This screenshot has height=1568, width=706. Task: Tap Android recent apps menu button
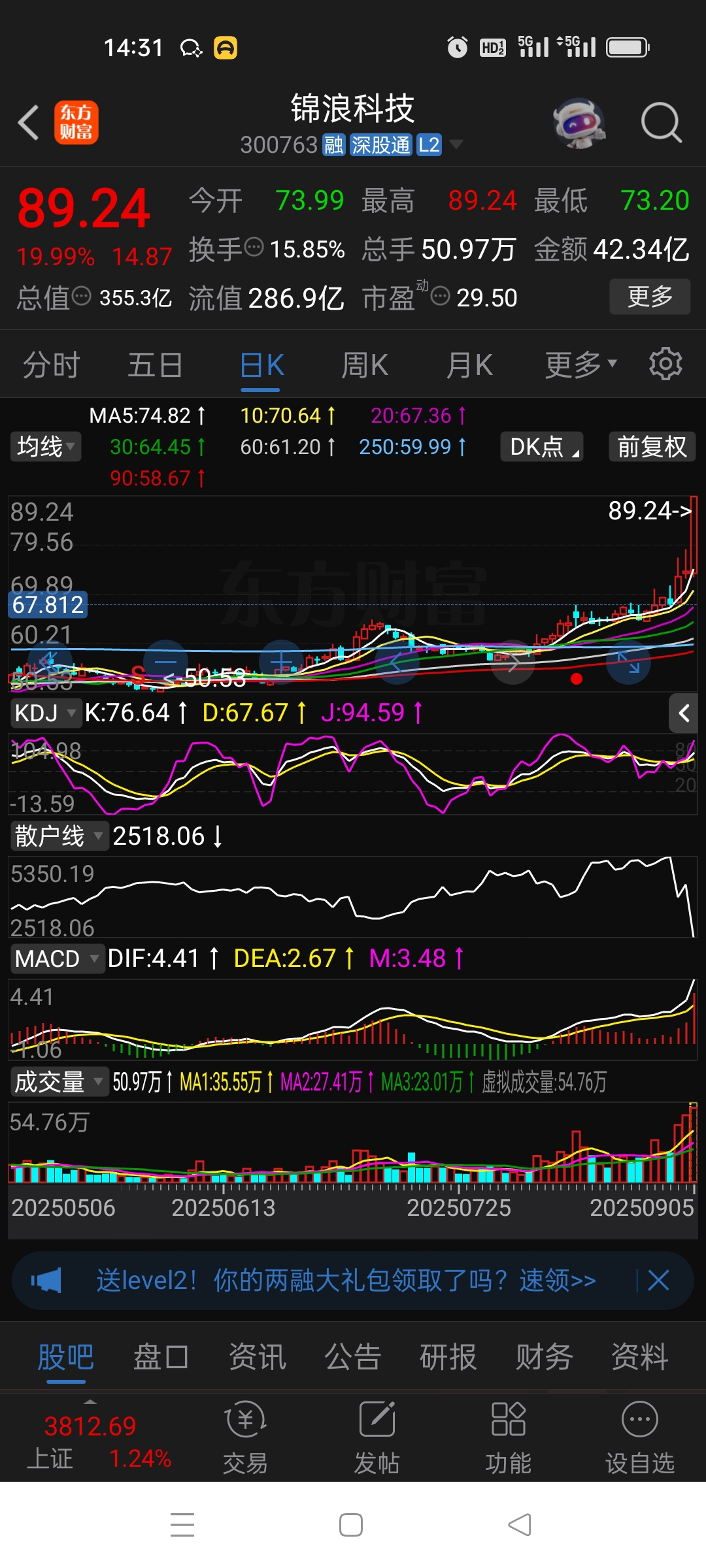(182, 1525)
